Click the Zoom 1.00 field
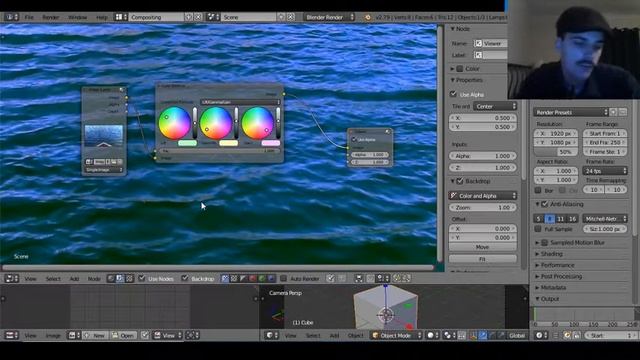640x360 pixels. [x=483, y=207]
